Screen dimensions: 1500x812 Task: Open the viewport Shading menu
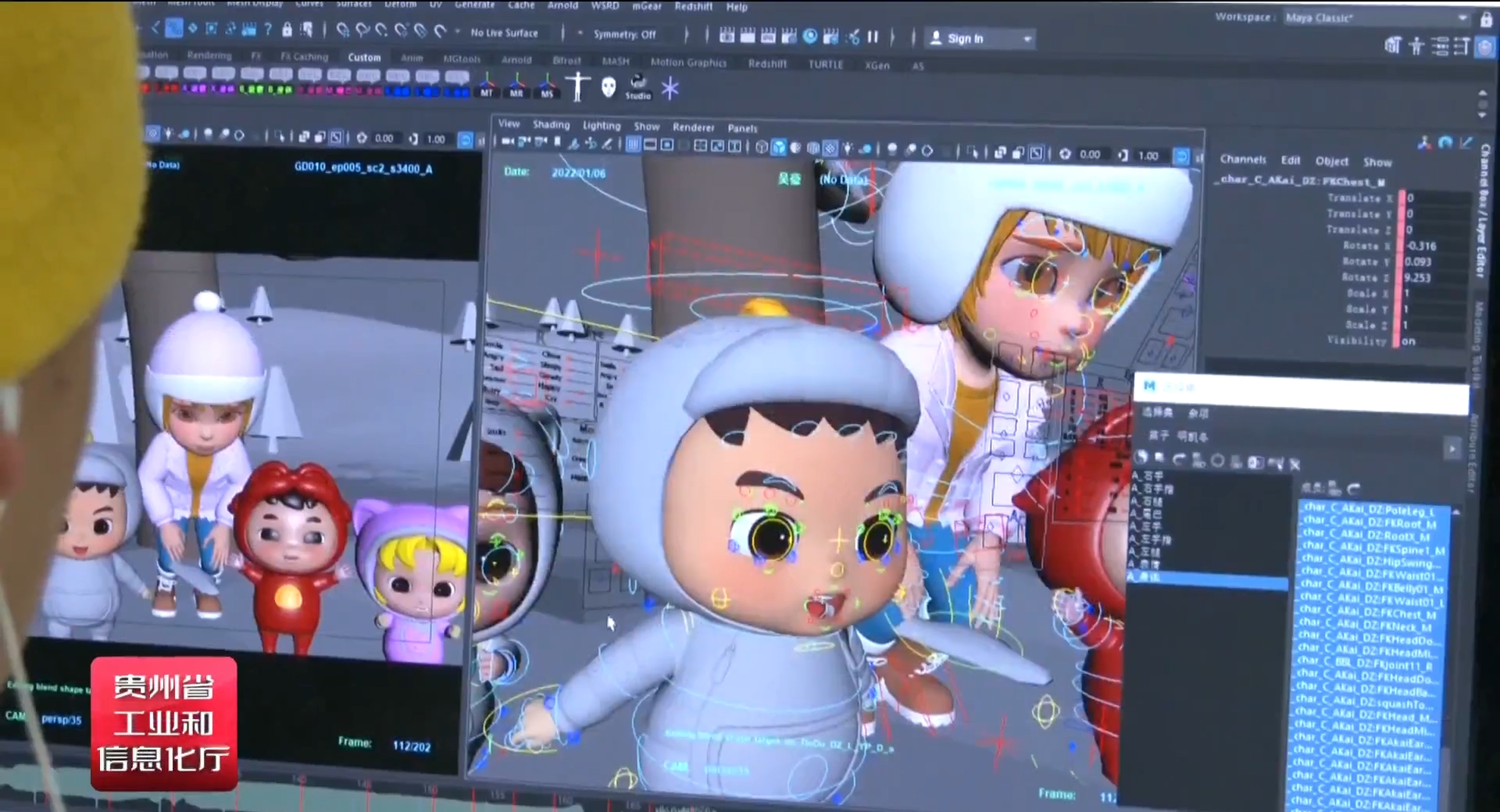[551, 125]
